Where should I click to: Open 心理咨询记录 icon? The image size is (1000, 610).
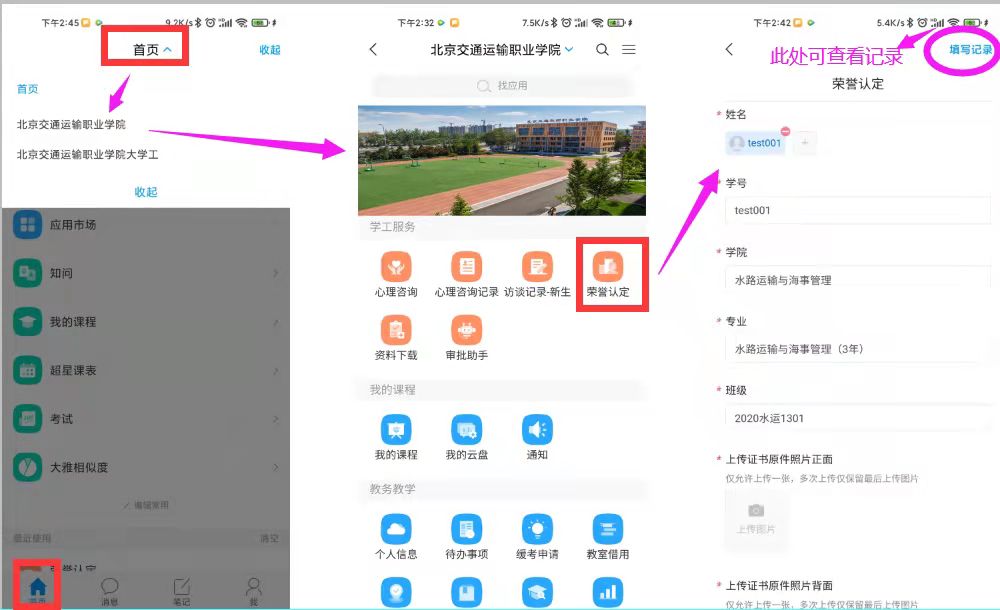(466, 267)
